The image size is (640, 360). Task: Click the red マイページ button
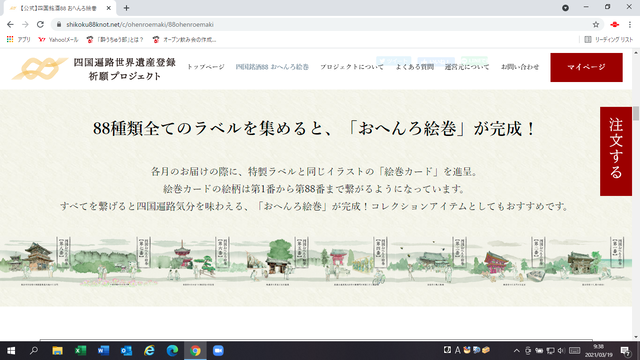click(x=586, y=67)
